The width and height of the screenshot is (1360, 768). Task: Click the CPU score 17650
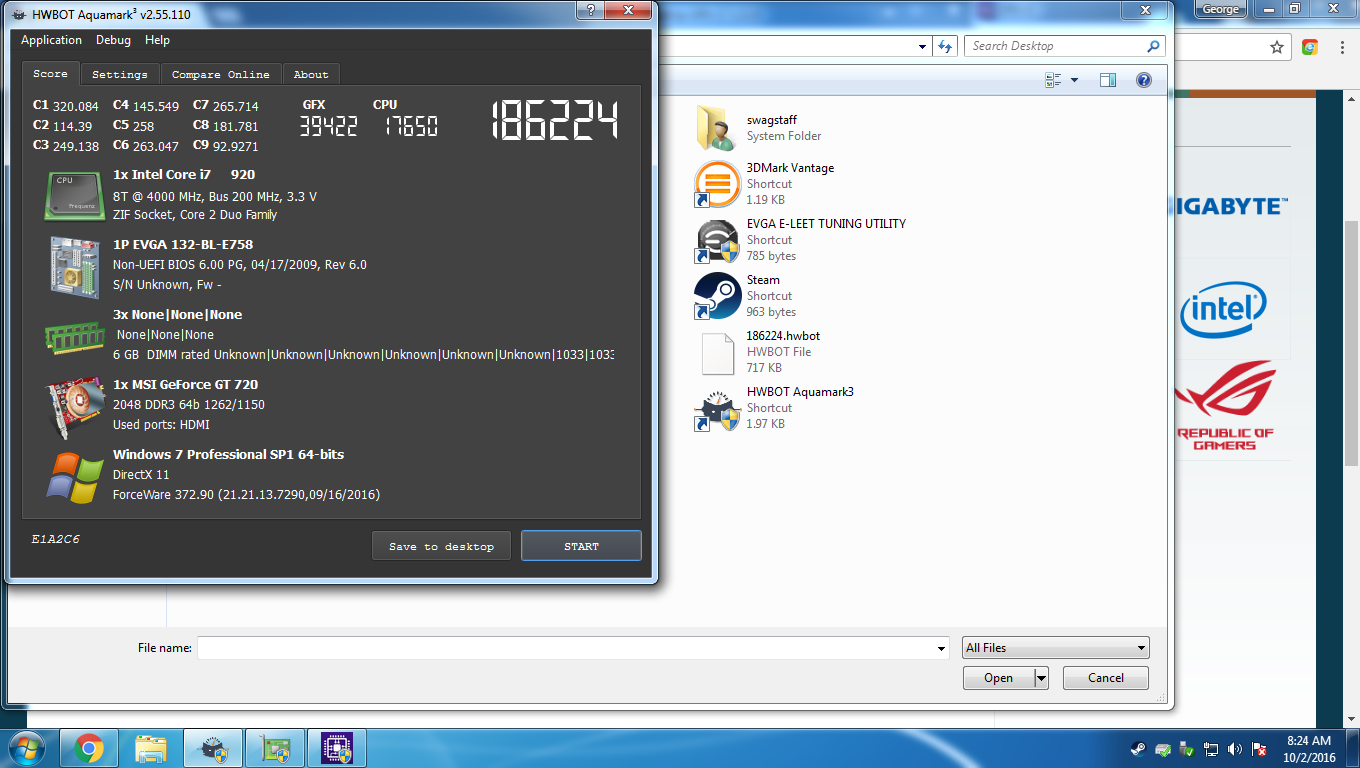click(410, 126)
